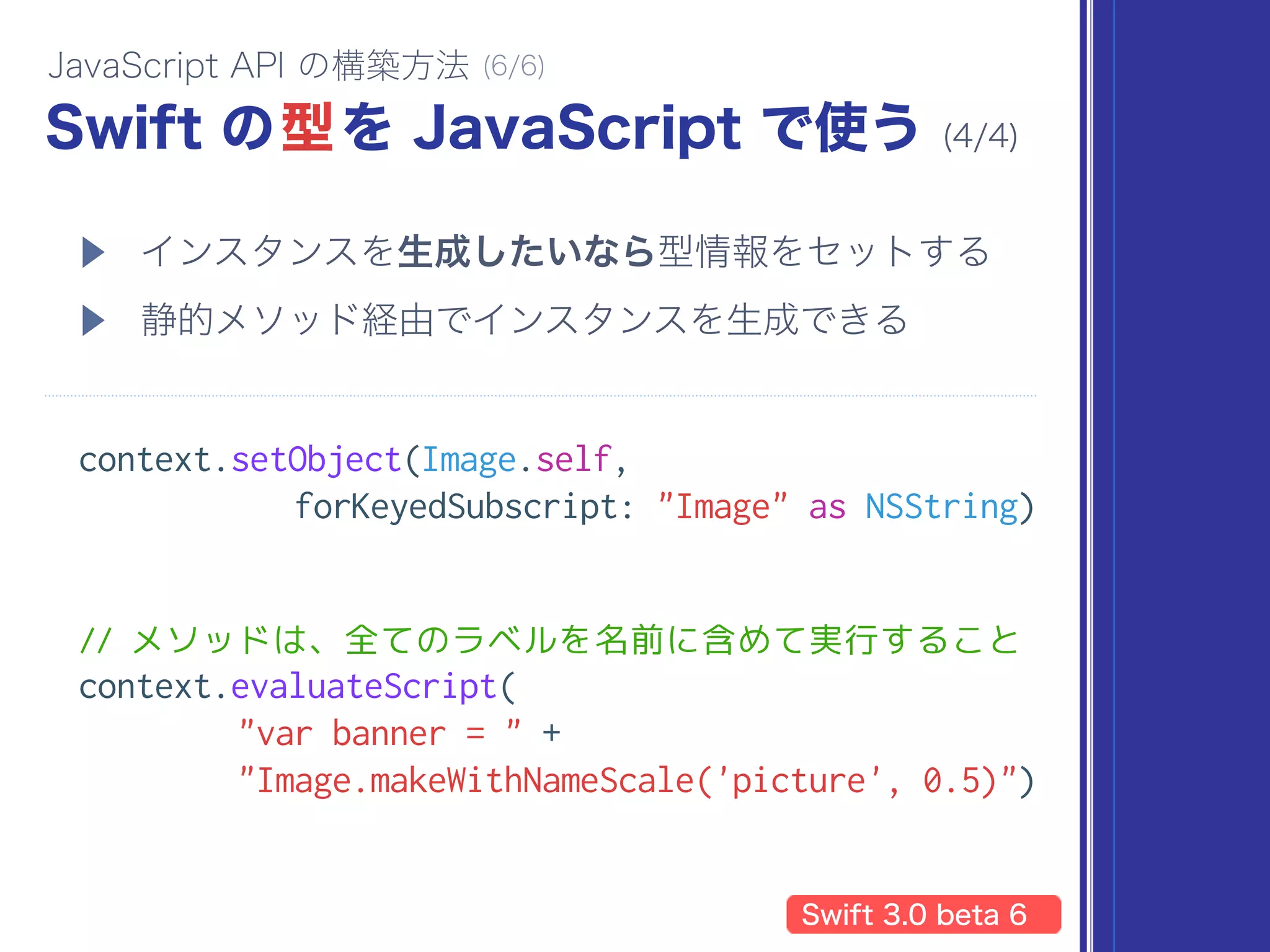Image resolution: width=1270 pixels, height=952 pixels.
Task: Click the text '型情報をセットする'
Action: tap(824, 252)
